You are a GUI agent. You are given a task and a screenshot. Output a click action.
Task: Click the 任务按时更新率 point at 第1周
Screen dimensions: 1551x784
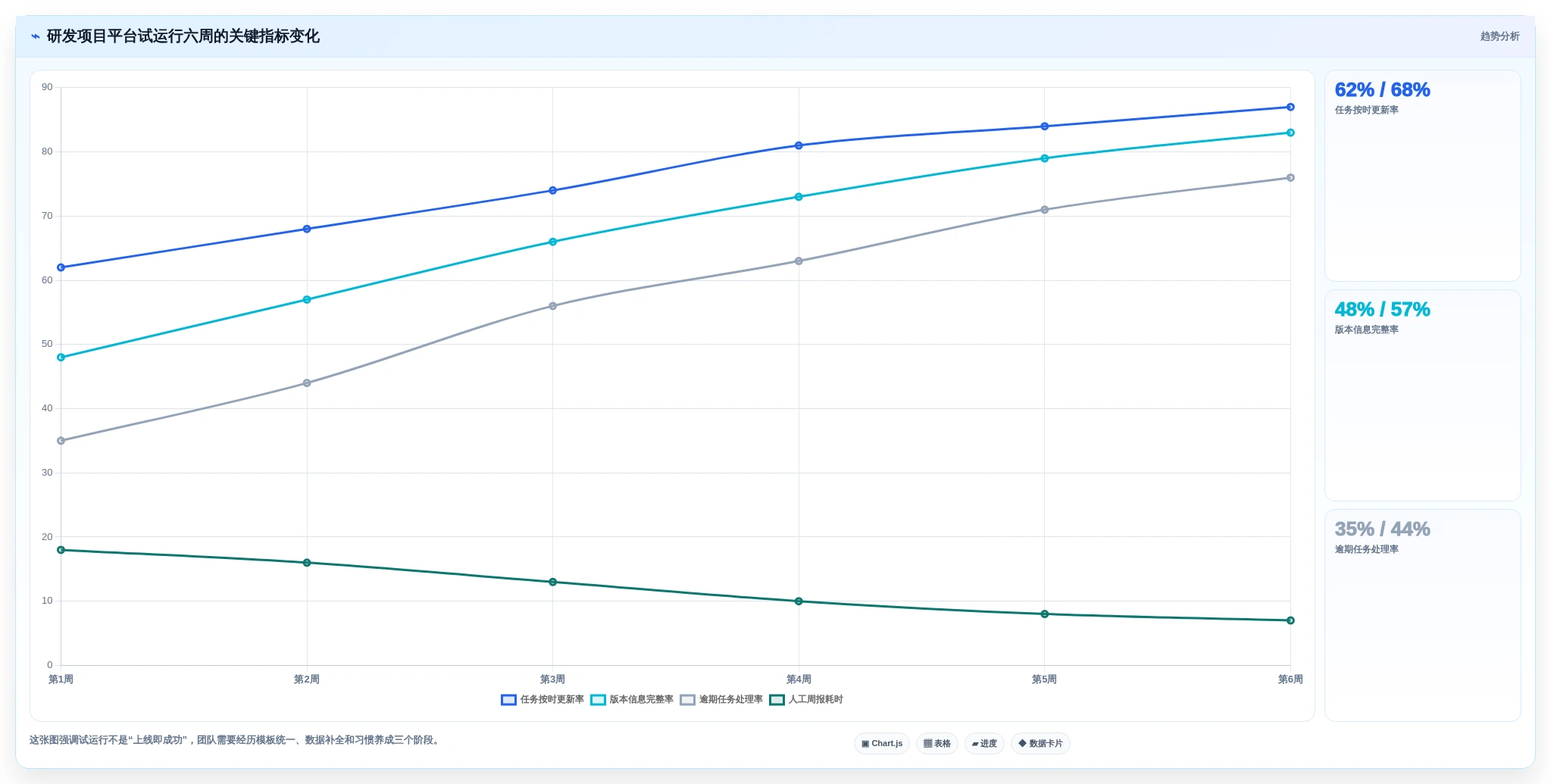[x=61, y=267]
